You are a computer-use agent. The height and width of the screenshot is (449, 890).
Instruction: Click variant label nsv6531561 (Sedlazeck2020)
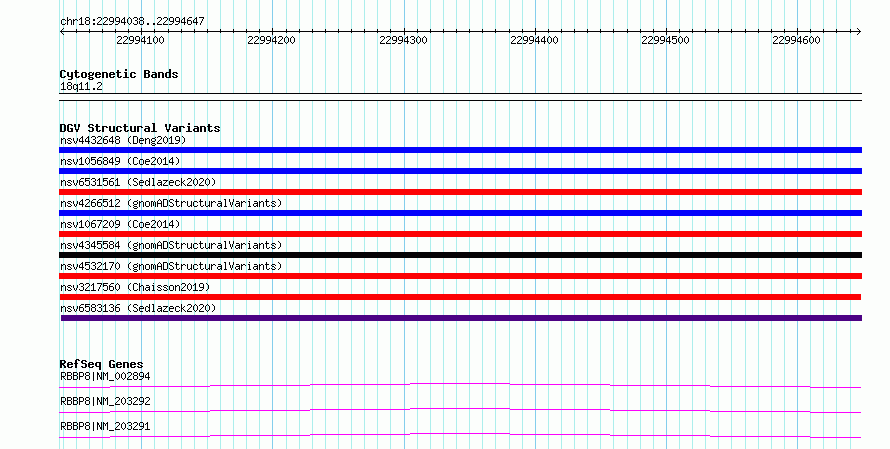pyautogui.click(x=138, y=182)
